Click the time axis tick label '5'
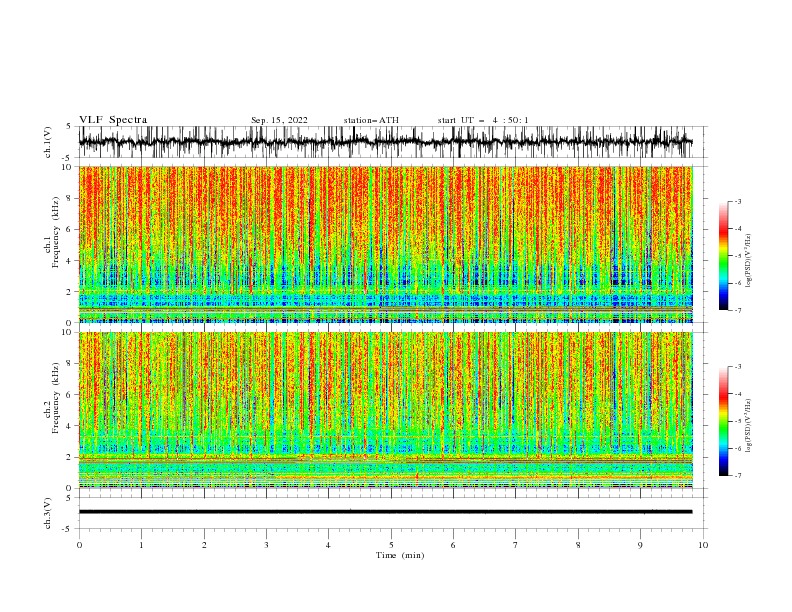This screenshot has height=612, width=792. click(x=391, y=545)
